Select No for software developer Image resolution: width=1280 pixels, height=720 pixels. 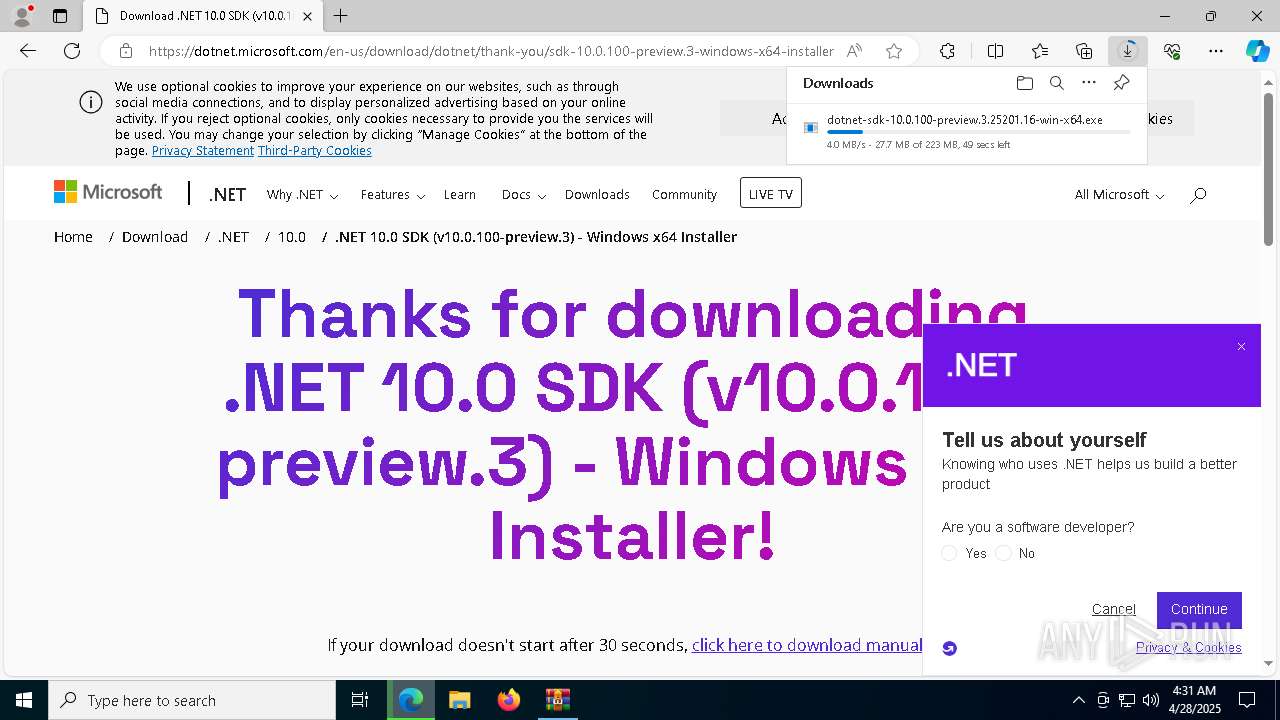pos(1003,553)
